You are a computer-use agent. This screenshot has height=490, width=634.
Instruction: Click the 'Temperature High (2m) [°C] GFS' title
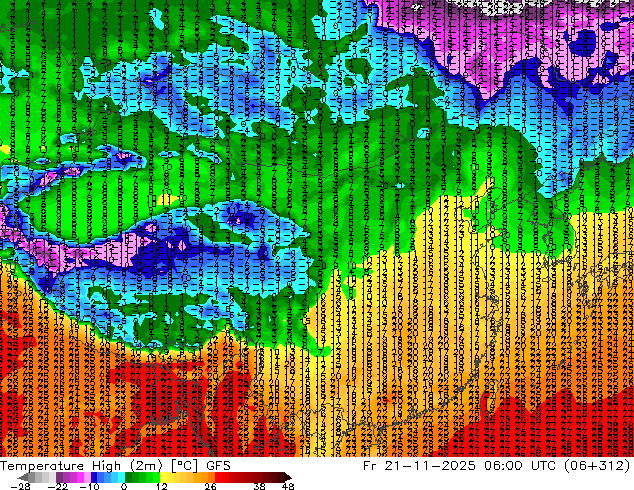(115, 466)
